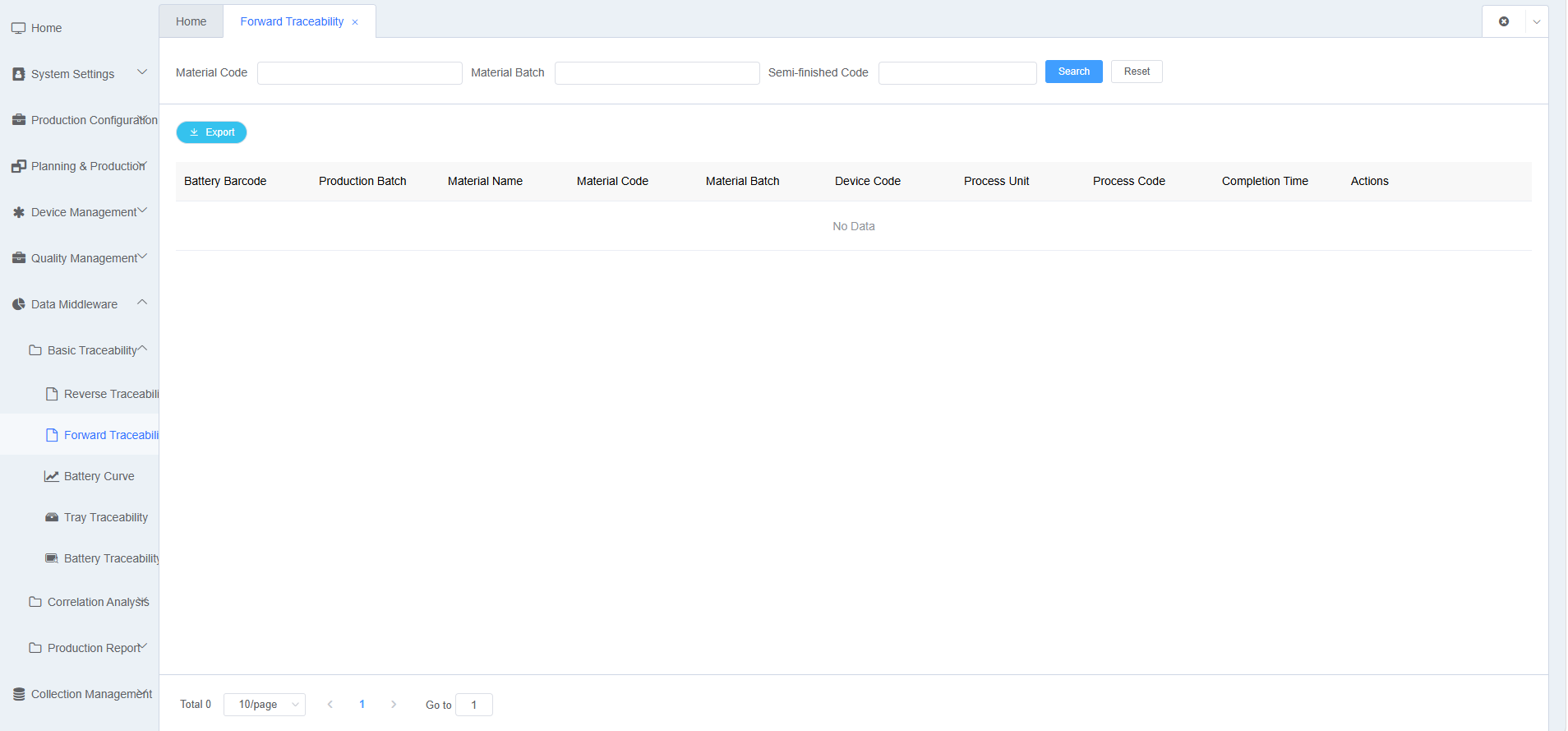The width and height of the screenshot is (1568, 731).
Task: Open the 10/page size dropdown
Action: [x=265, y=705]
